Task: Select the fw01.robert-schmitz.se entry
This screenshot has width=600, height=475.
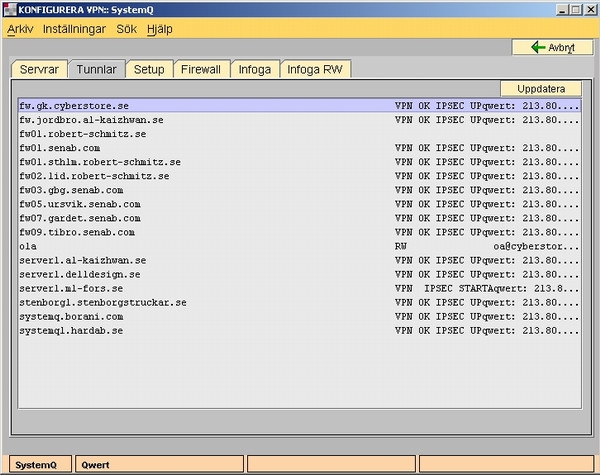Action: [x=300, y=133]
